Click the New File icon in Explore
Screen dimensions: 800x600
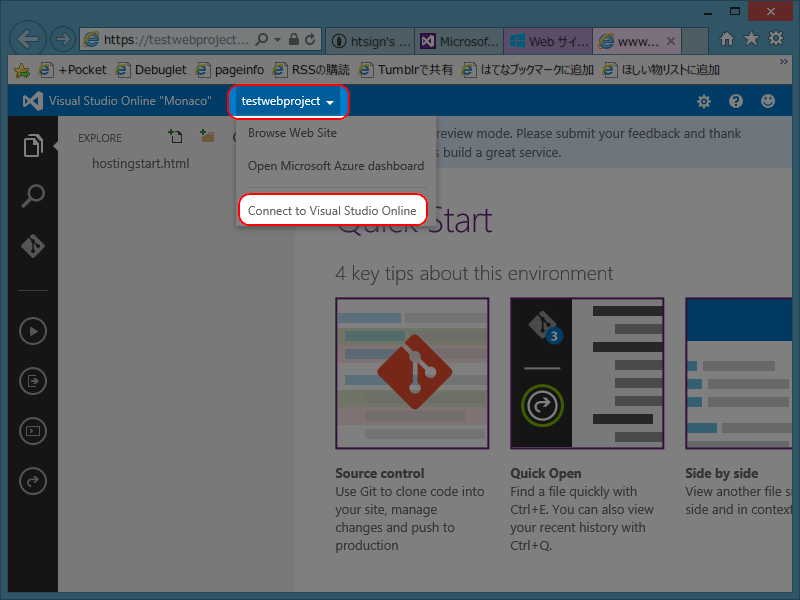click(x=175, y=136)
